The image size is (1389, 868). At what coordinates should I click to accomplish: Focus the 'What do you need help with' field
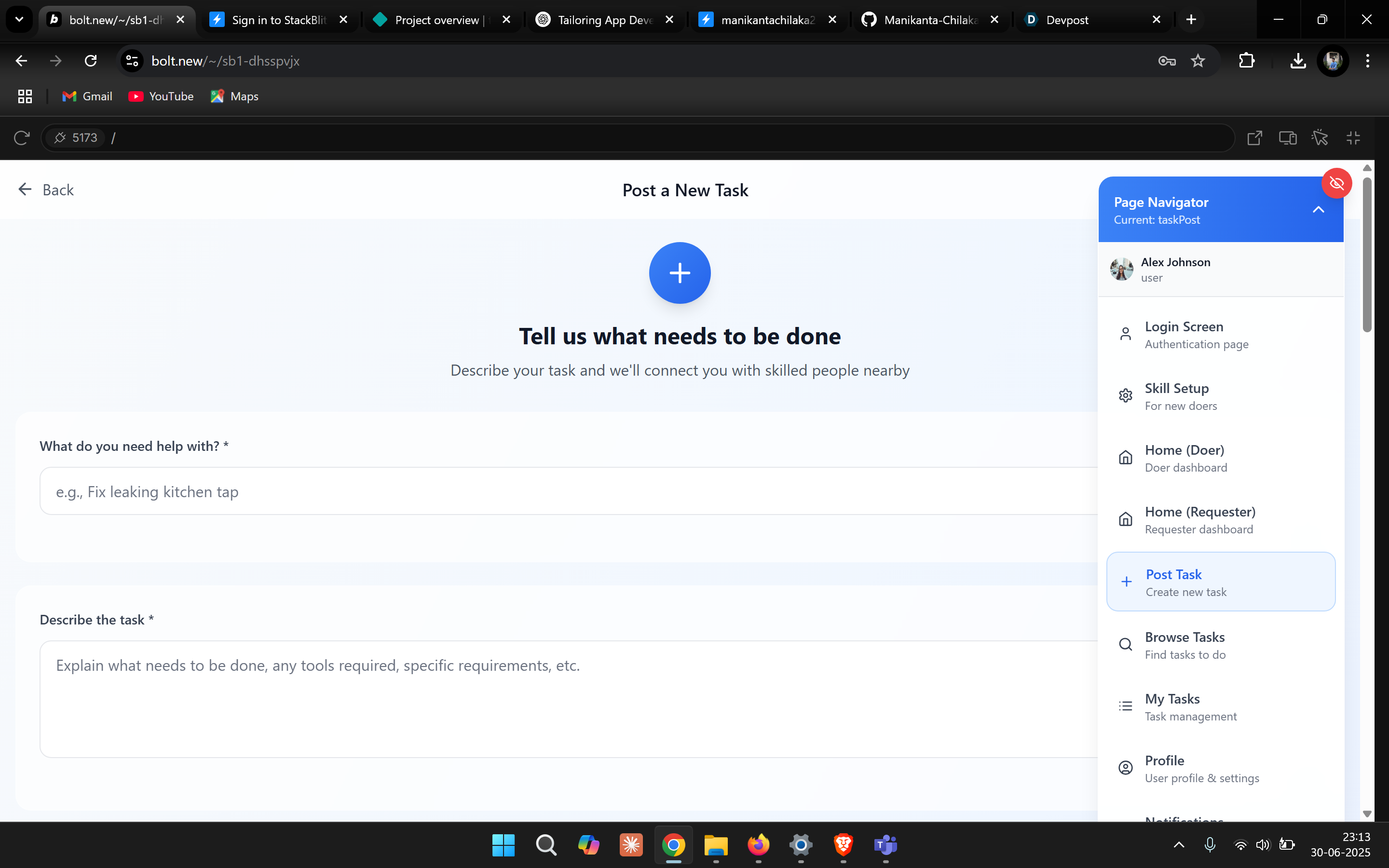pyautogui.click(x=568, y=491)
